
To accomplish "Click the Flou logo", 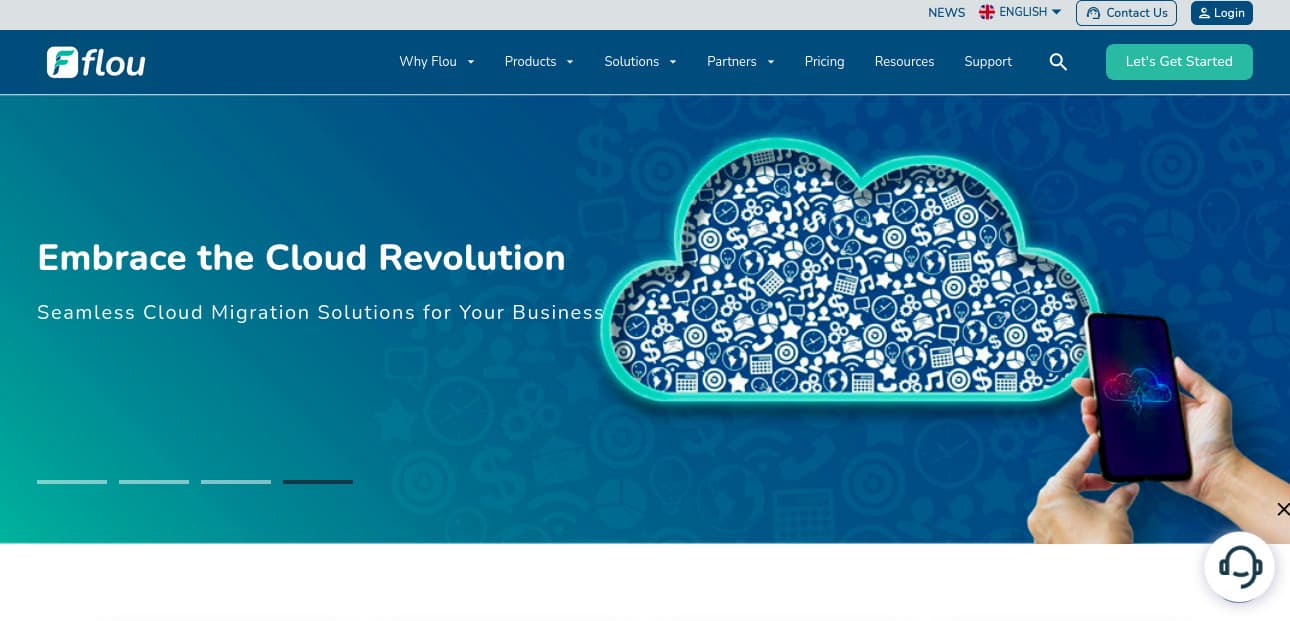I will pyautogui.click(x=95, y=62).
